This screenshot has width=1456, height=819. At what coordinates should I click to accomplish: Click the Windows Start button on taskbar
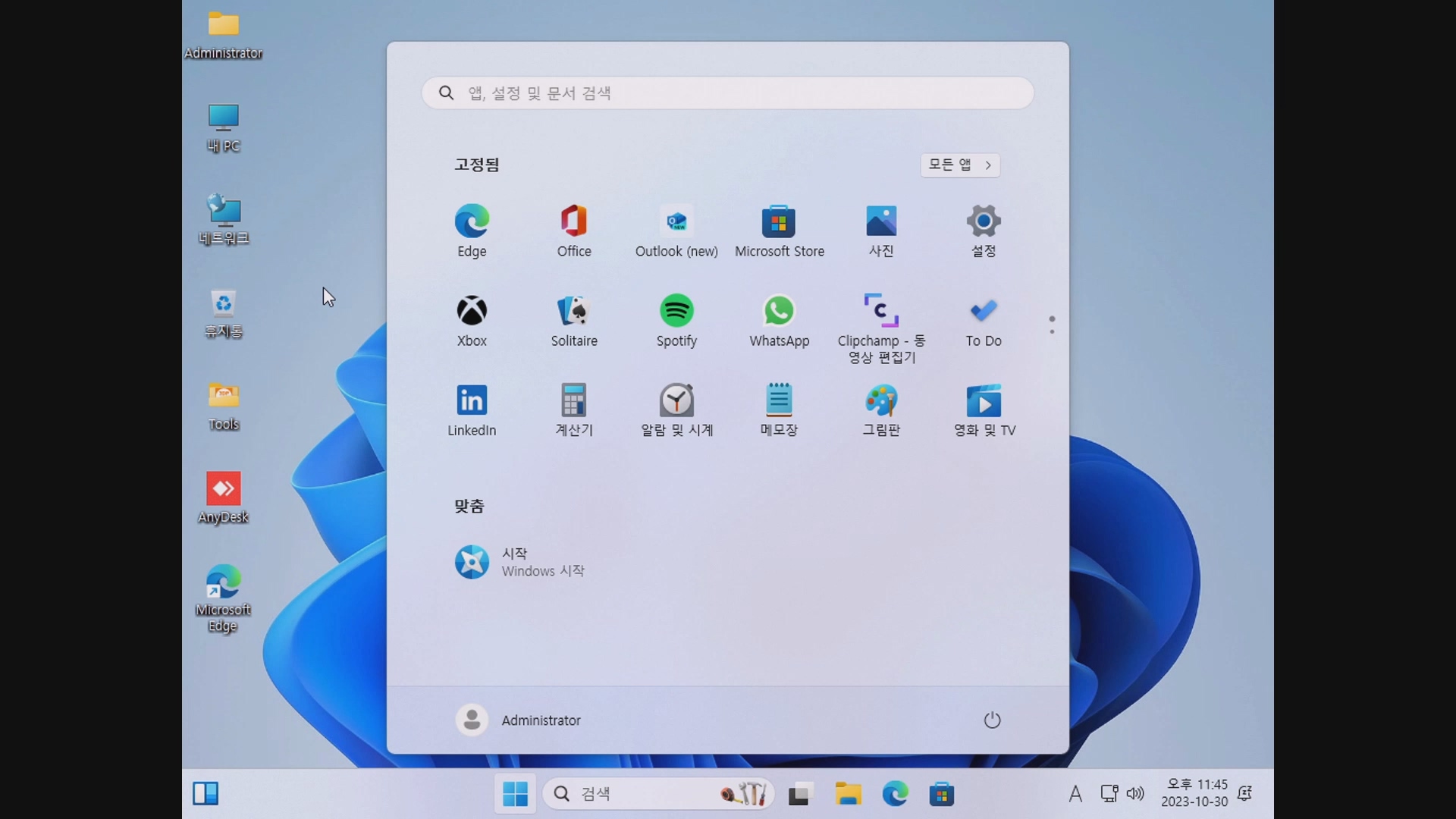(515, 794)
